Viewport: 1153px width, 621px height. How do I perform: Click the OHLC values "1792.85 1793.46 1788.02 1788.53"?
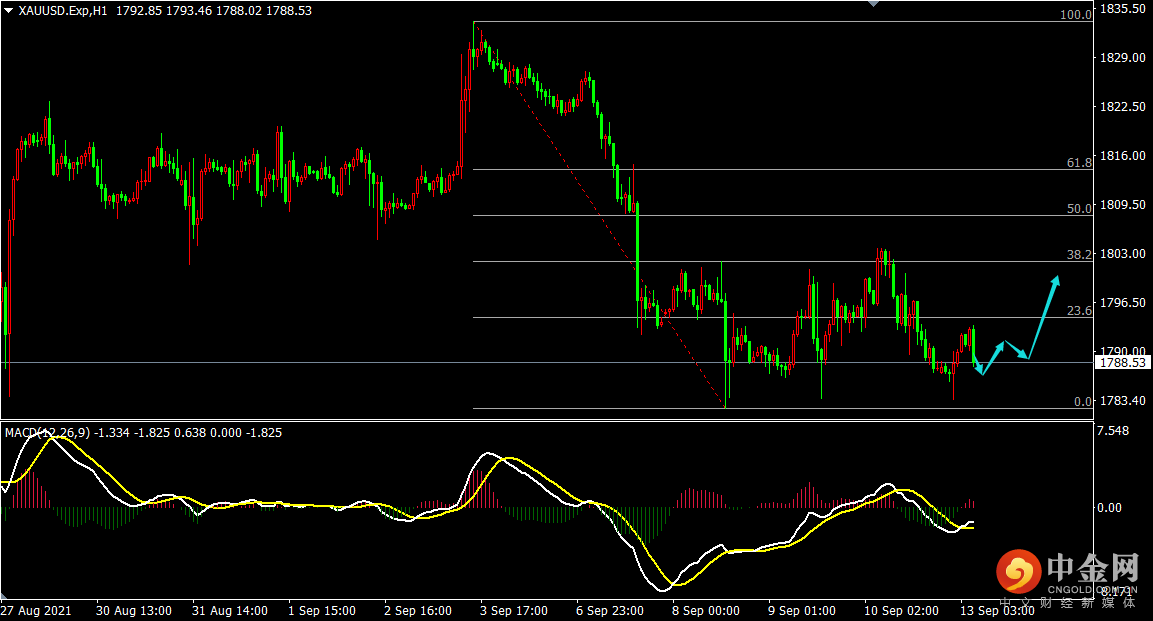(214, 11)
